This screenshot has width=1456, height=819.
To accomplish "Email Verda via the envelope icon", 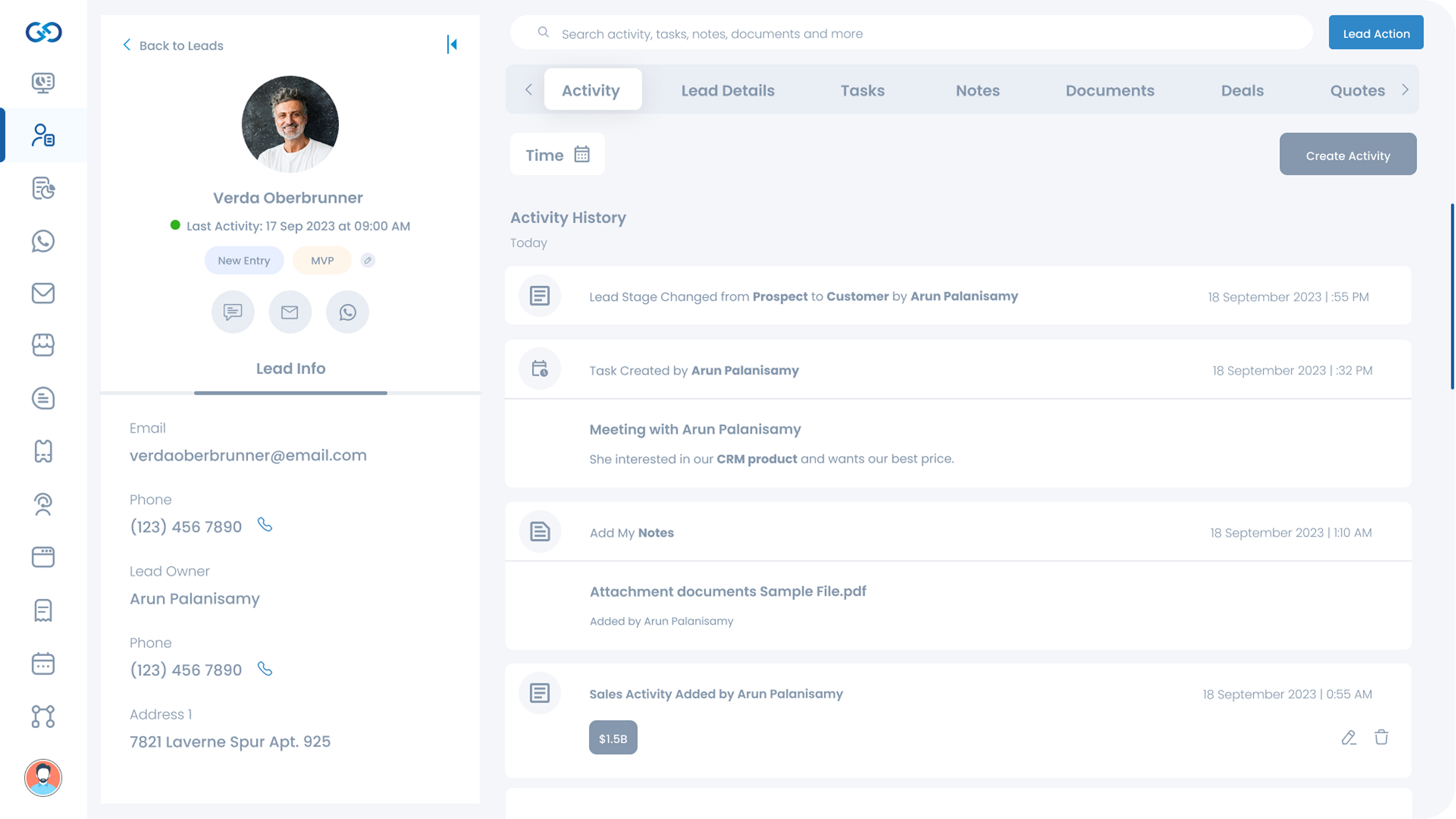I will 290,312.
